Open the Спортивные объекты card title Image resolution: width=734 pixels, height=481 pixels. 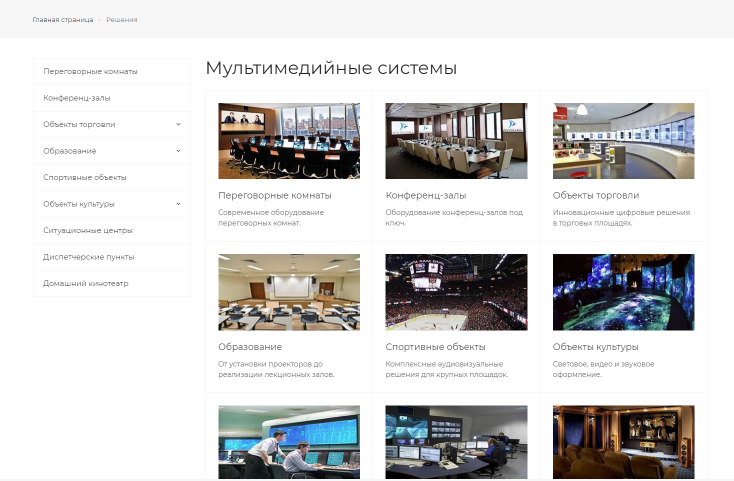pos(435,347)
